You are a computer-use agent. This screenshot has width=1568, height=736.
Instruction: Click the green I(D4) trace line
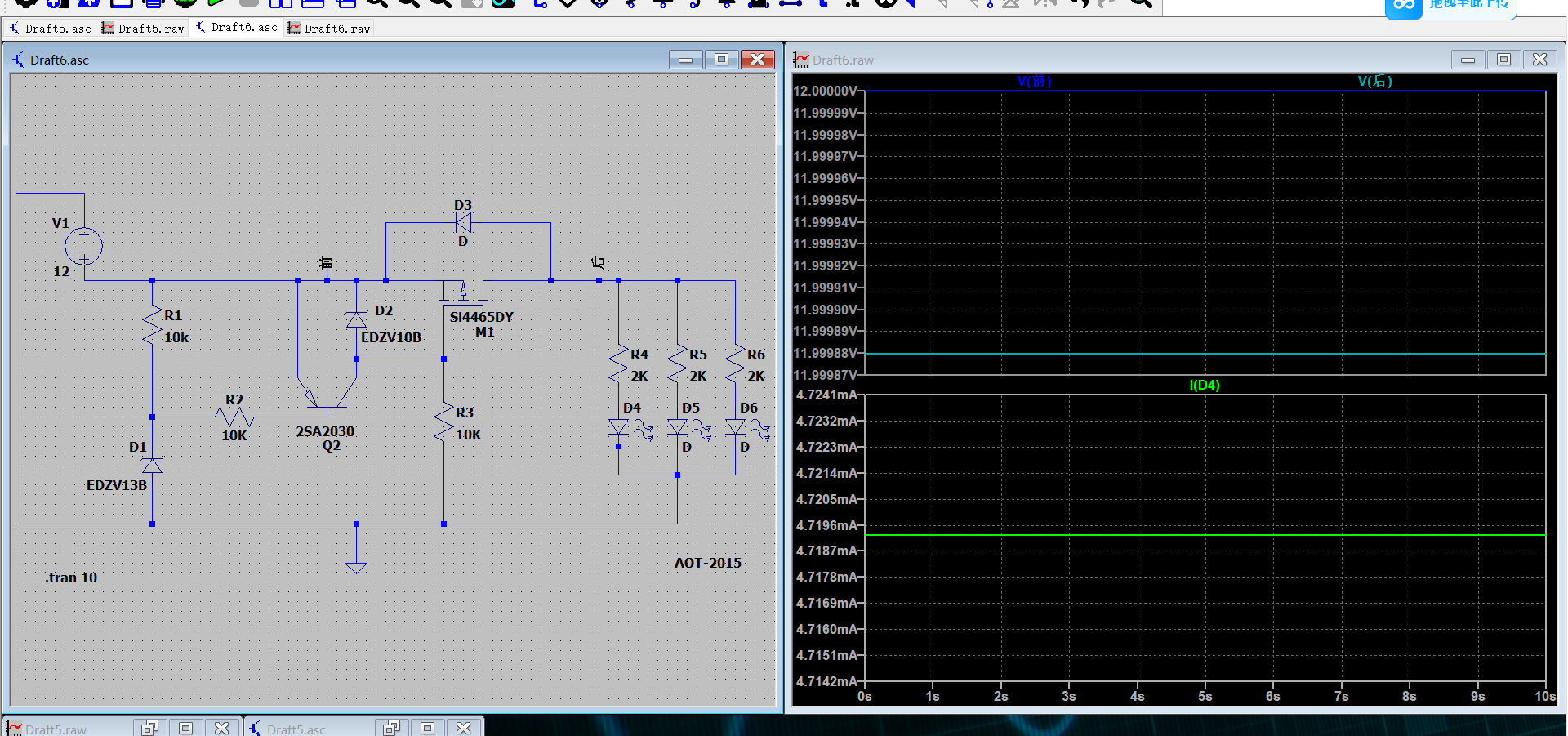click(1205, 535)
